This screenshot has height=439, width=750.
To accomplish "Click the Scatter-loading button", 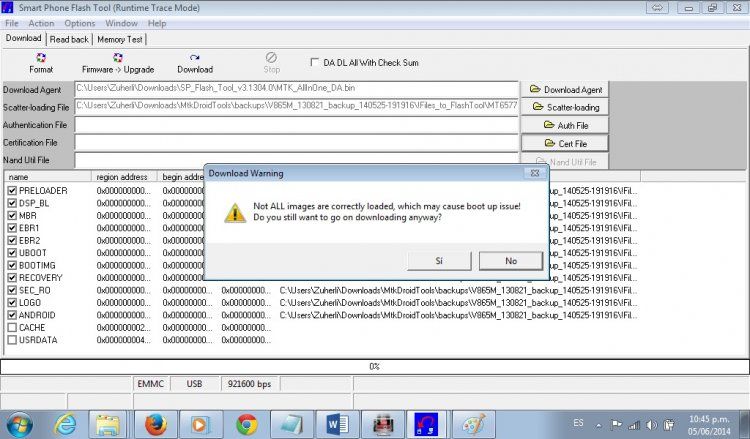I will point(565,107).
